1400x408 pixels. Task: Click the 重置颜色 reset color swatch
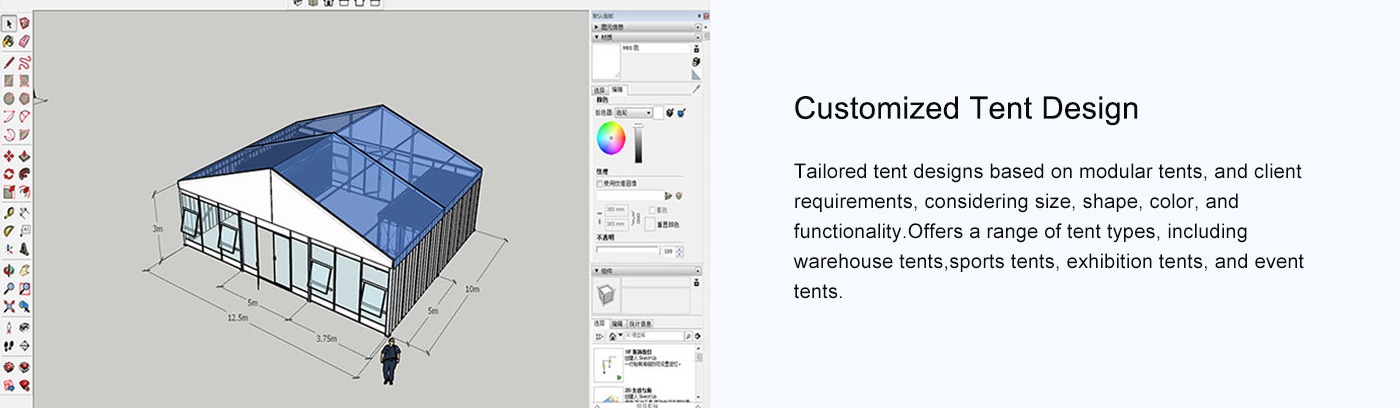(650, 223)
